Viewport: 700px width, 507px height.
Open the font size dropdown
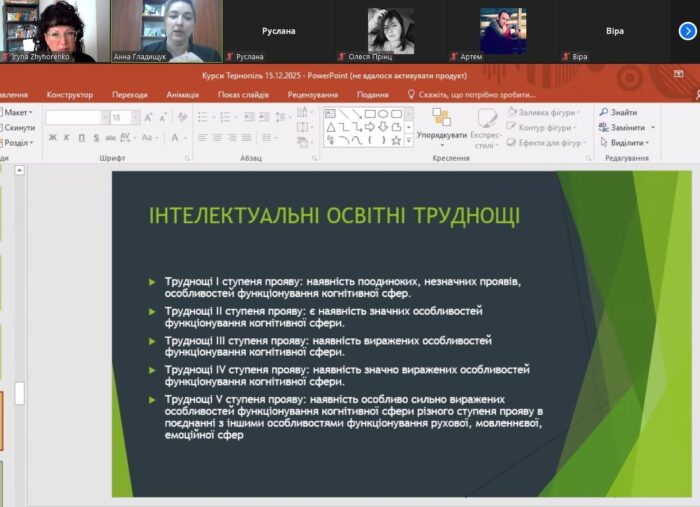134,117
